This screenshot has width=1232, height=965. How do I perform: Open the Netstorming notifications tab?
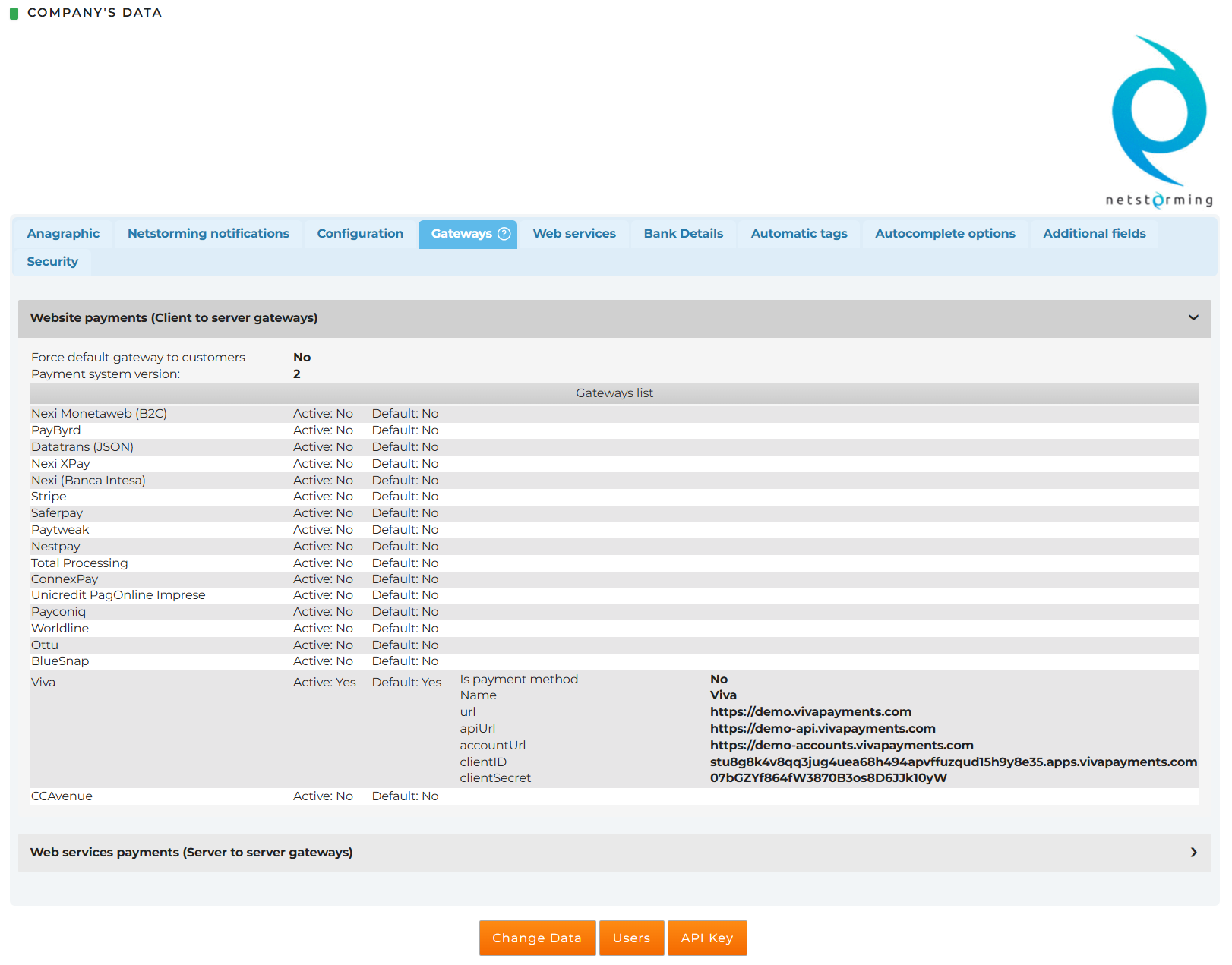click(208, 234)
